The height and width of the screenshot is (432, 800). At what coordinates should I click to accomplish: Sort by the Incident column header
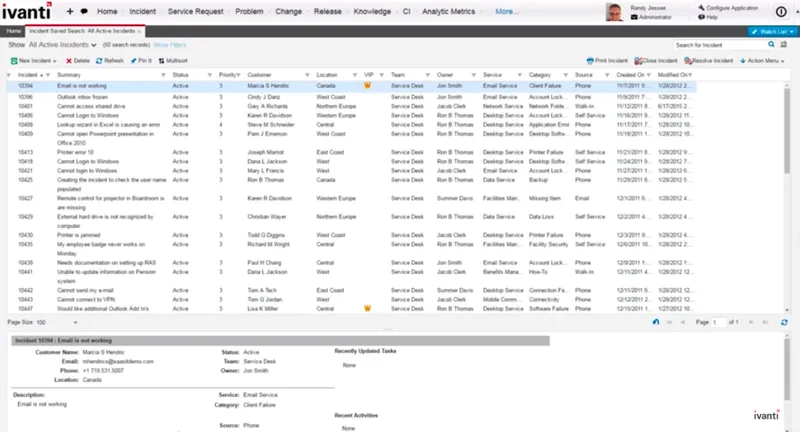(x=28, y=75)
